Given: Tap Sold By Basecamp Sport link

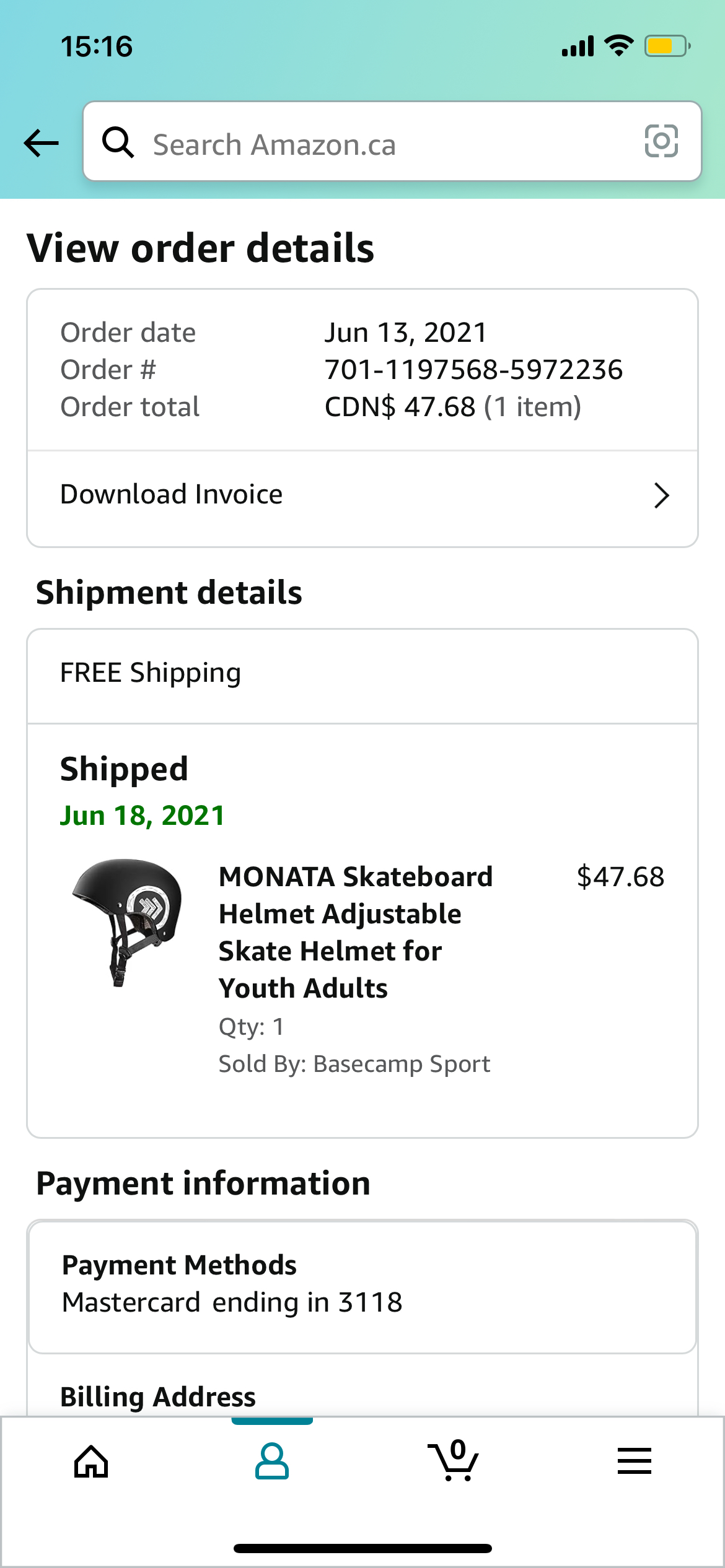Looking at the screenshot, I should pyautogui.click(x=354, y=1064).
